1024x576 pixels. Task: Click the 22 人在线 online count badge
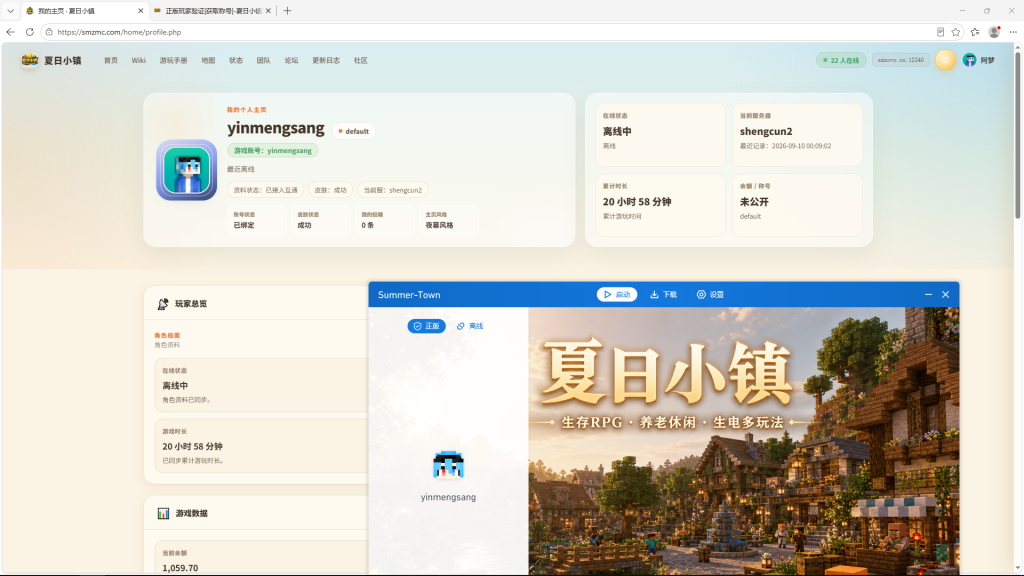[x=841, y=60]
